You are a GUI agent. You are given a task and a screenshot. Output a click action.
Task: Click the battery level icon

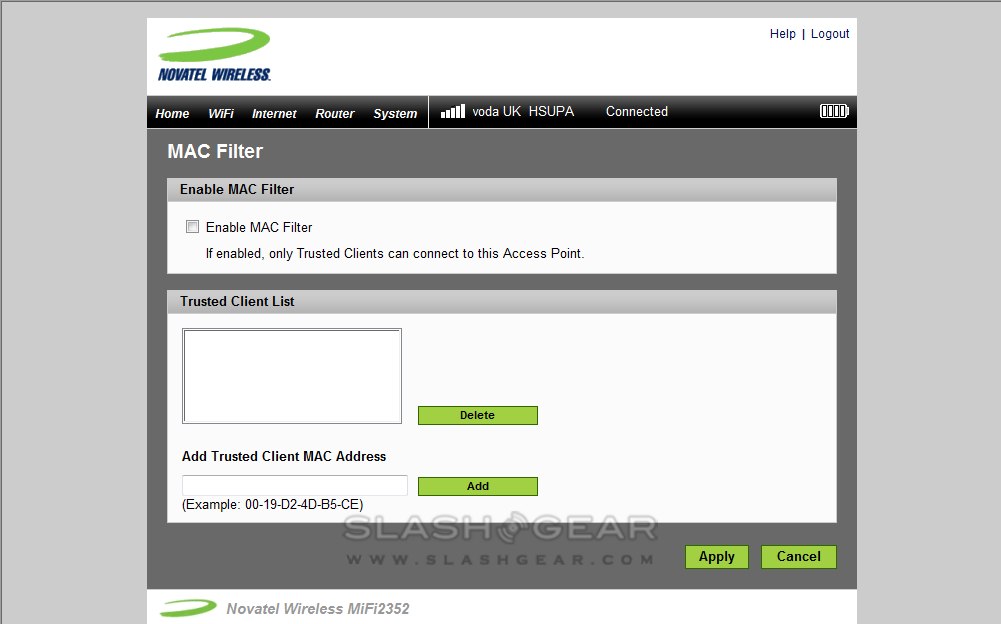(834, 111)
